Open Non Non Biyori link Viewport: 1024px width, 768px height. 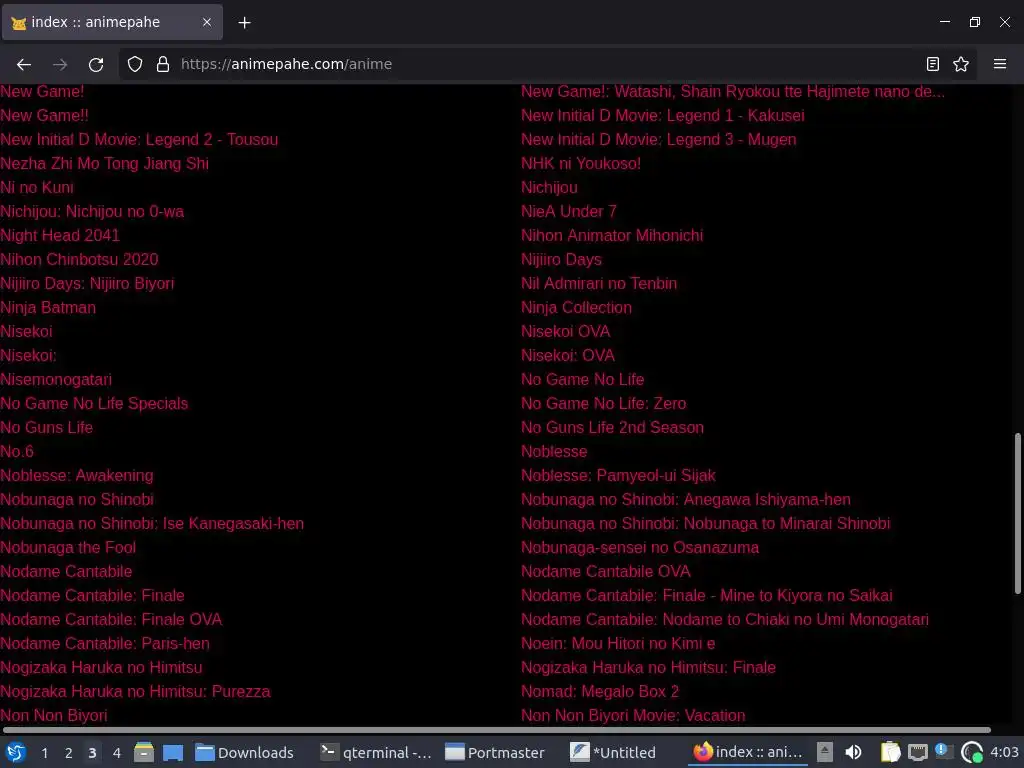(54, 716)
